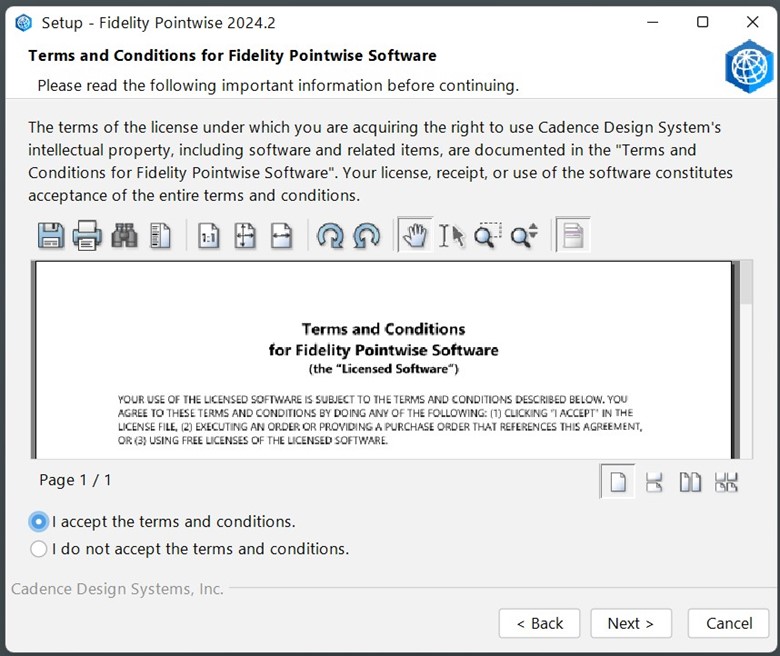Switch to continuous page view
780x656 pixels.
coord(654,482)
